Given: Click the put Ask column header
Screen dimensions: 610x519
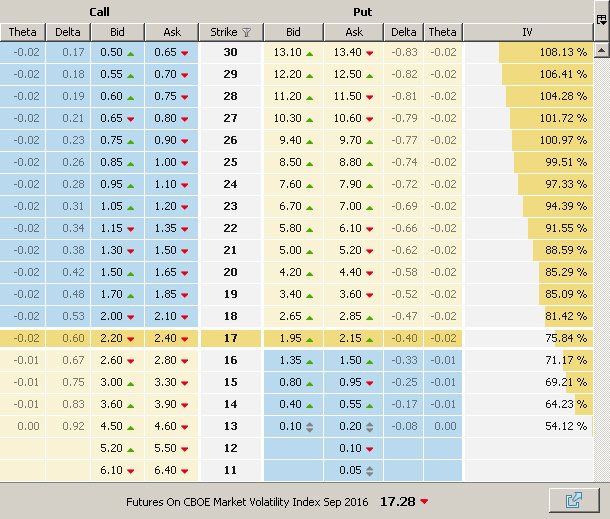Looking at the screenshot, I should click(x=354, y=32).
